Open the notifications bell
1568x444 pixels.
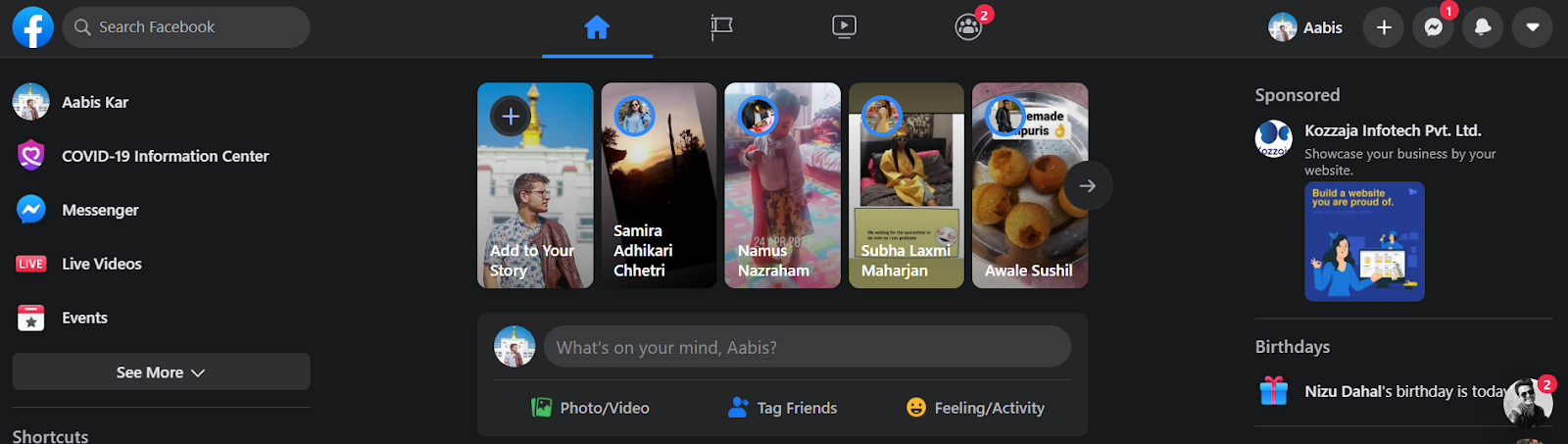[x=1483, y=27]
